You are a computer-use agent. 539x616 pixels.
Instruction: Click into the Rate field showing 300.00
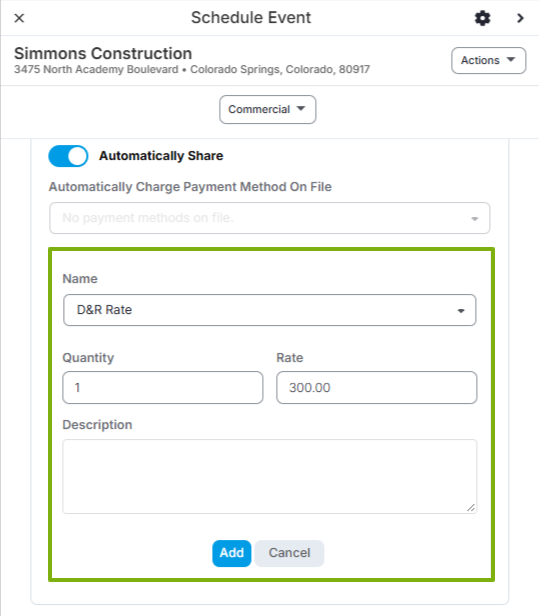click(x=376, y=387)
